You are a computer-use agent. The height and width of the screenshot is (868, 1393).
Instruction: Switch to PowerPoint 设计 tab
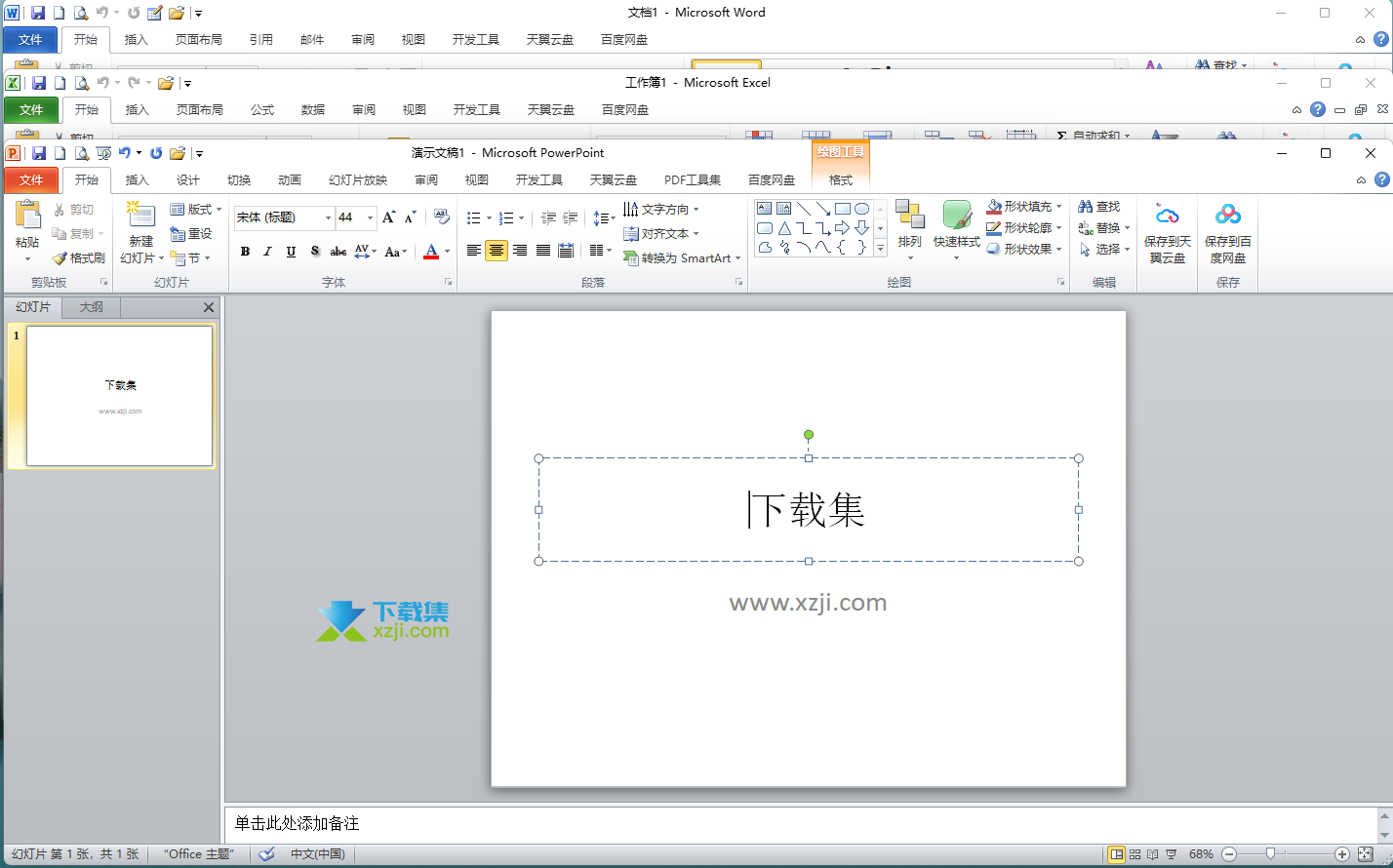pos(188,179)
